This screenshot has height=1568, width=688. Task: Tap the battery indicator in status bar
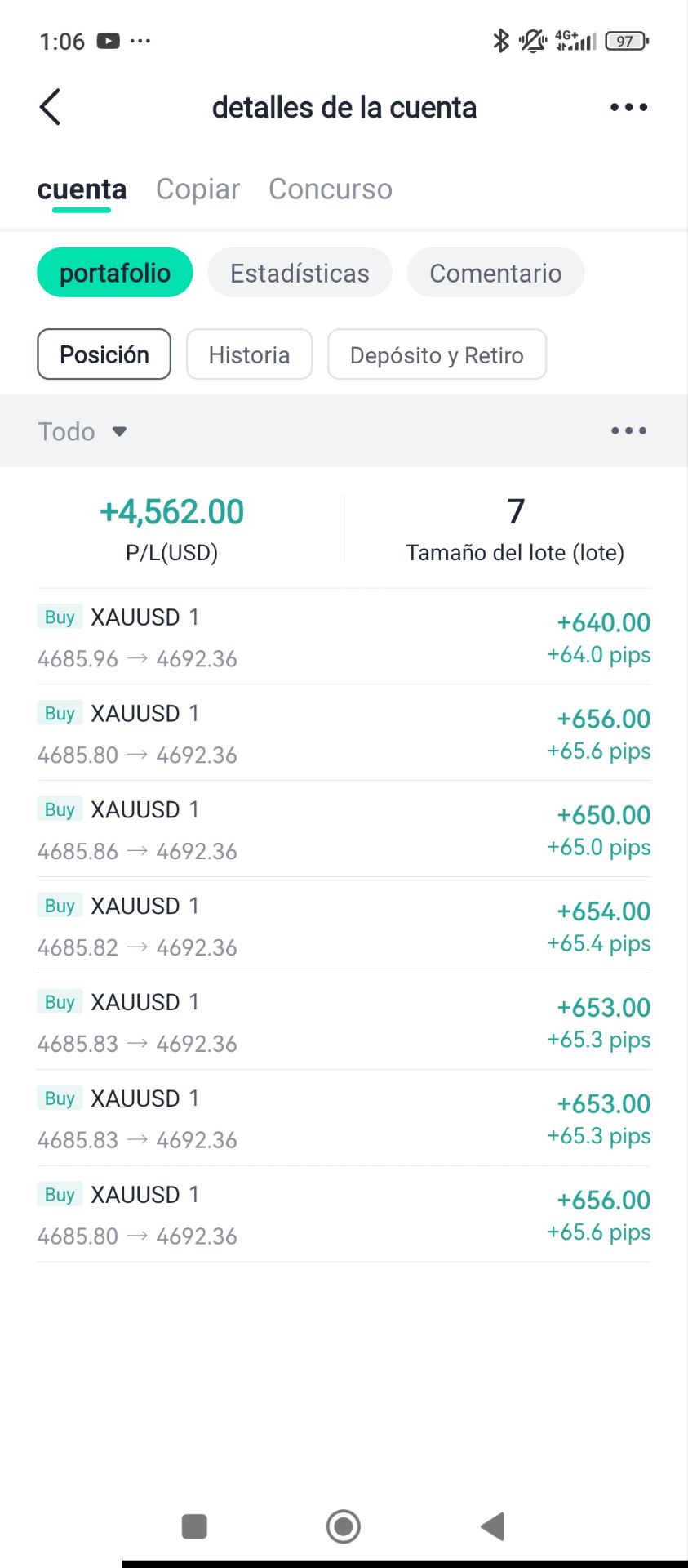tap(626, 41)
